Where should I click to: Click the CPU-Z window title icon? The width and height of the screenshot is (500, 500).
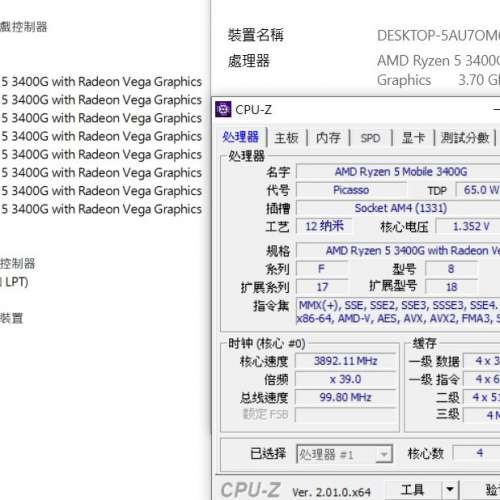point(223,109)
